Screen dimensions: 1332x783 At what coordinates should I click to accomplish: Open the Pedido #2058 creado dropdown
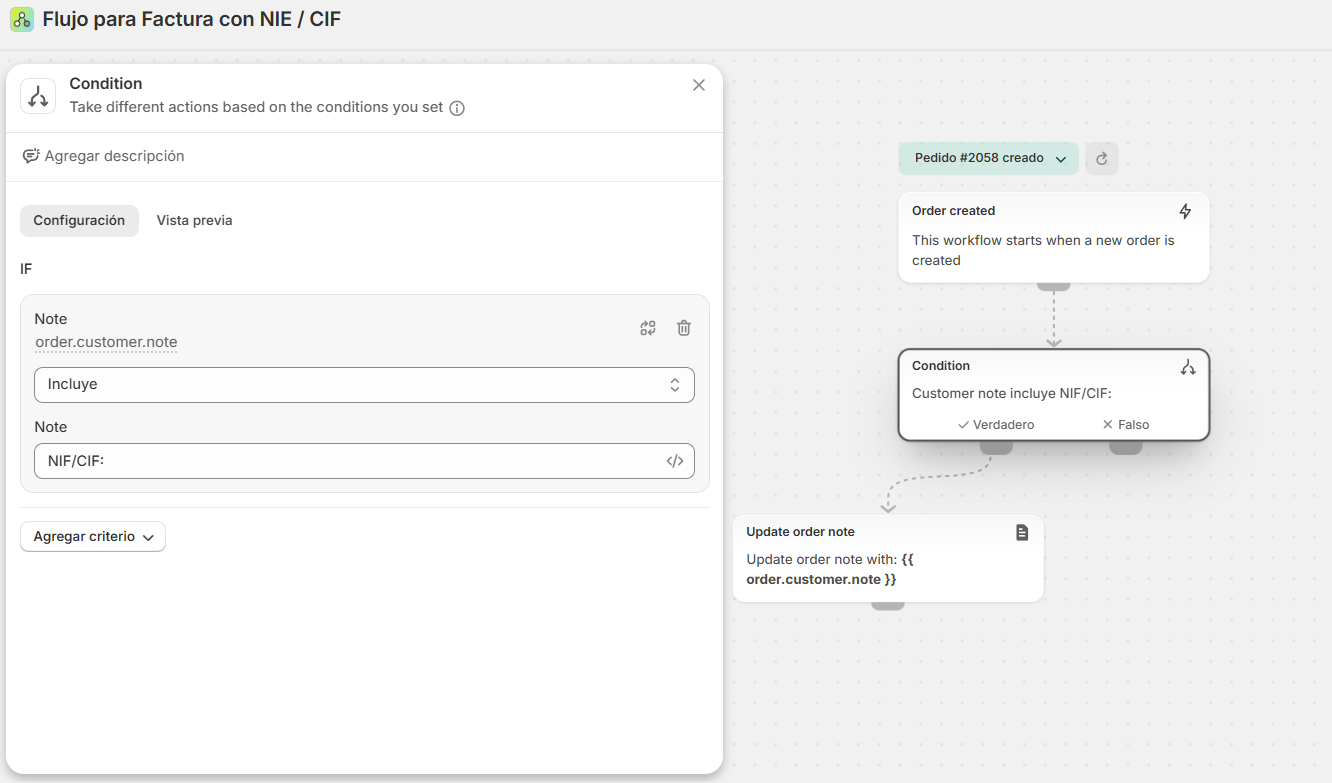pos(988,158)
